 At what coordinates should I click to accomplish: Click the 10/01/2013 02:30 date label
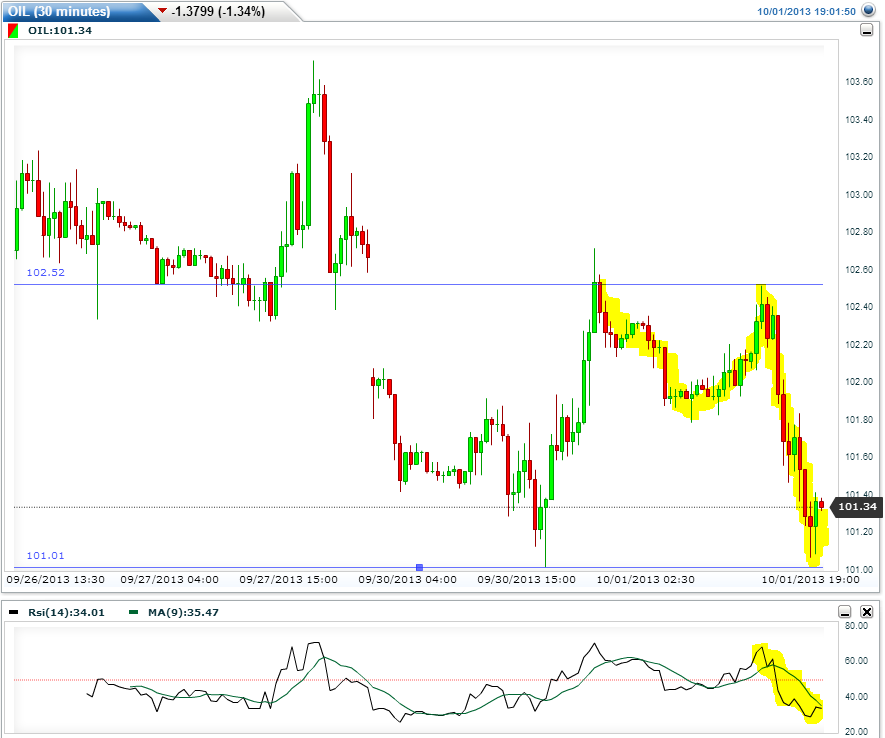pos(646,579)
